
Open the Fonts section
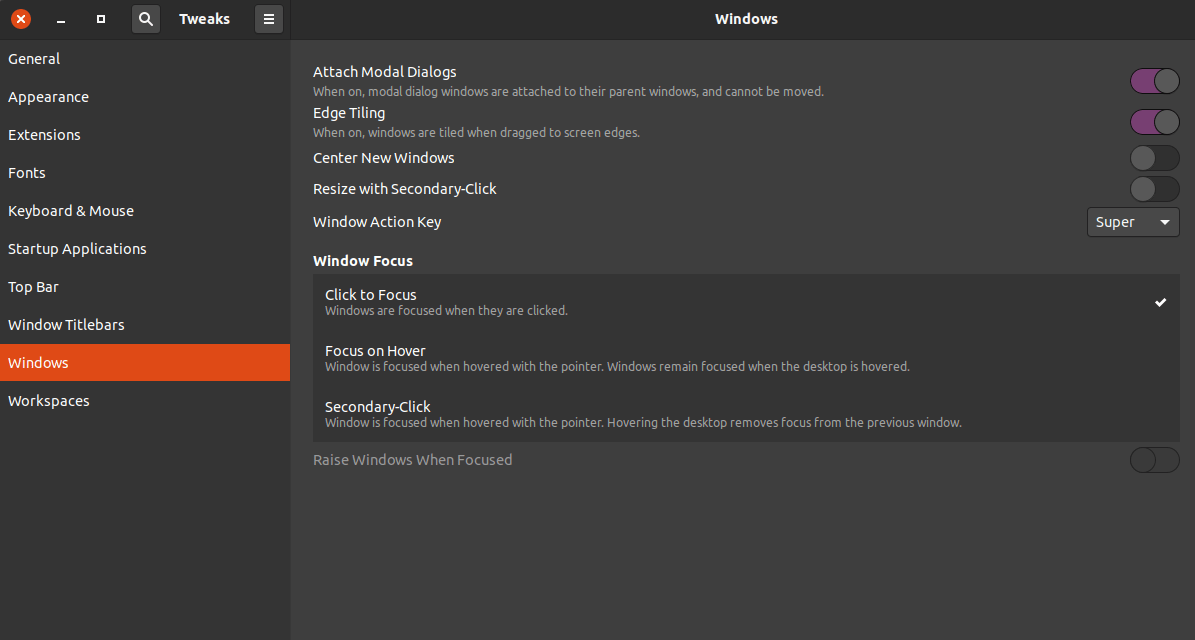click(x=27, y=172)
